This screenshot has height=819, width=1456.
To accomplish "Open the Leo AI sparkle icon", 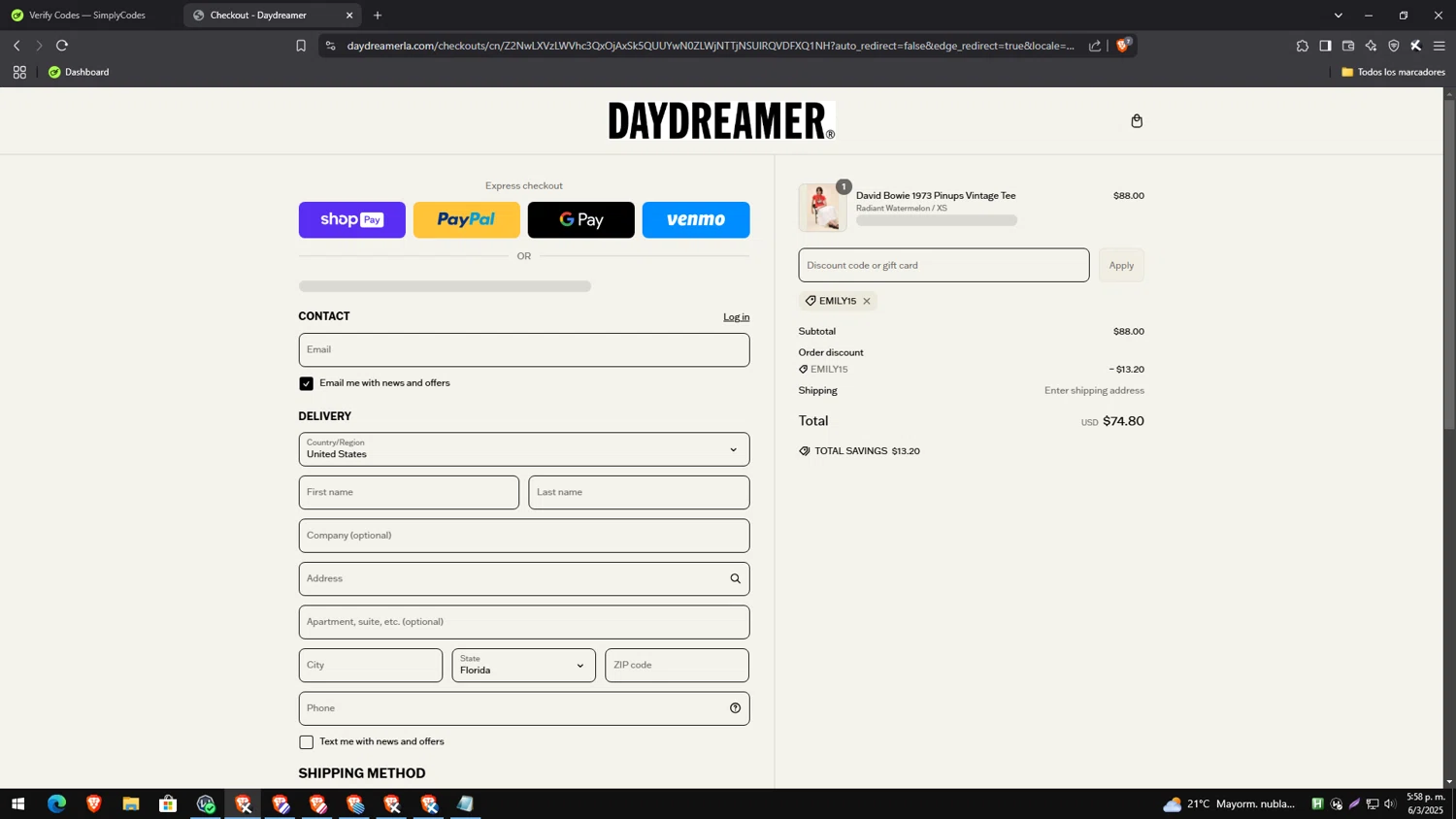I will point(1371,46).
